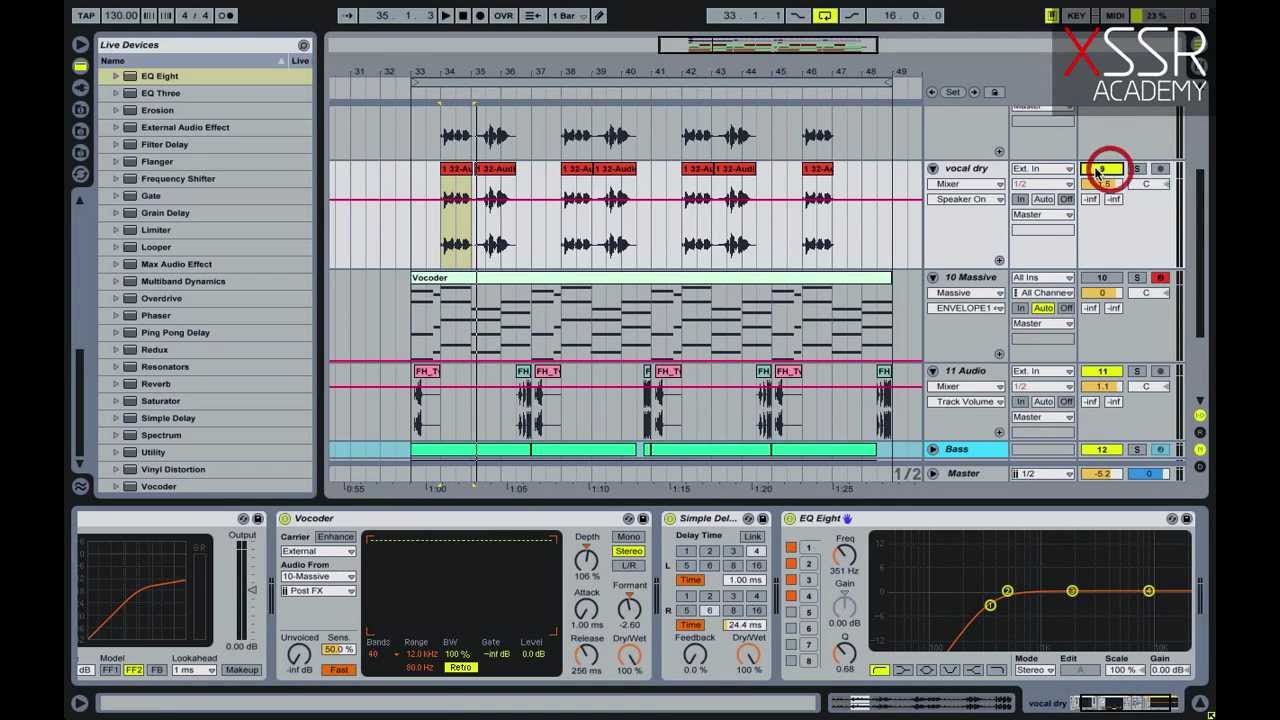The width and height of the screenshot is (1280, 720).
Task: Disarm the 10 Massive record button
Action: pos(1160,277)
